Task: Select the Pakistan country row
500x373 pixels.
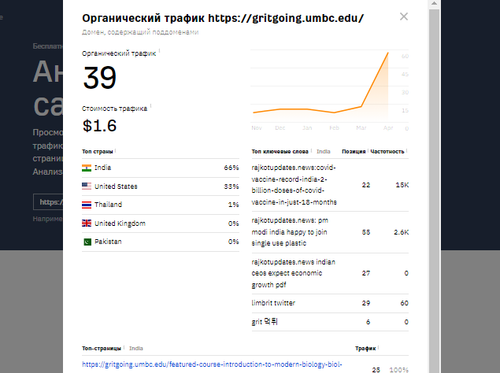Action: (160, 242)
